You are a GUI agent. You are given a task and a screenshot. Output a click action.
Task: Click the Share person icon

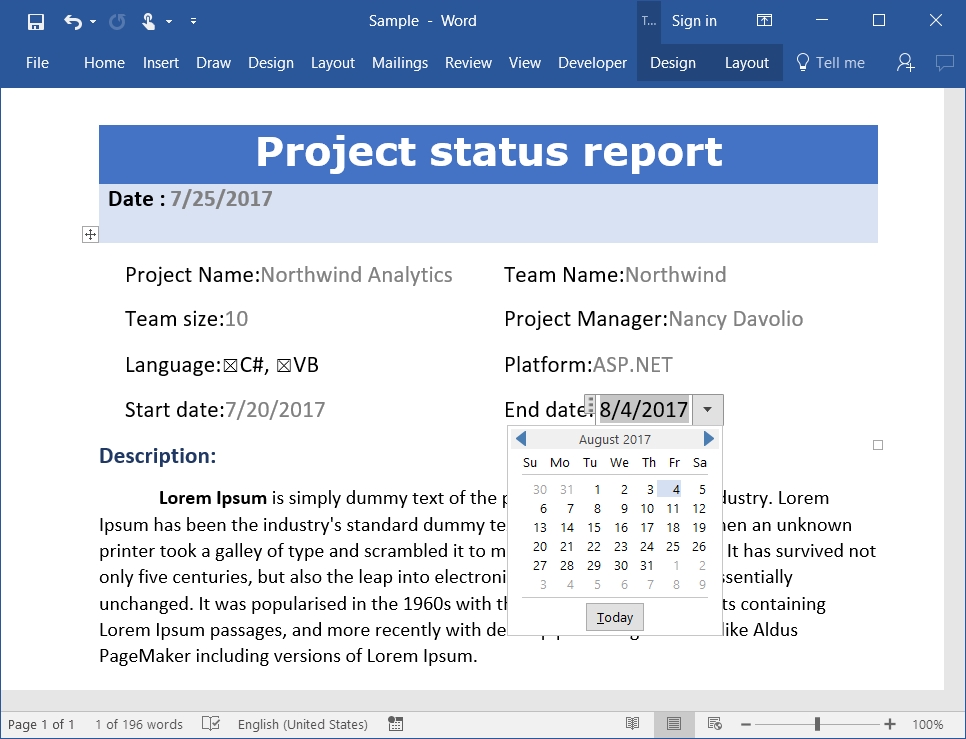[905, 63]
